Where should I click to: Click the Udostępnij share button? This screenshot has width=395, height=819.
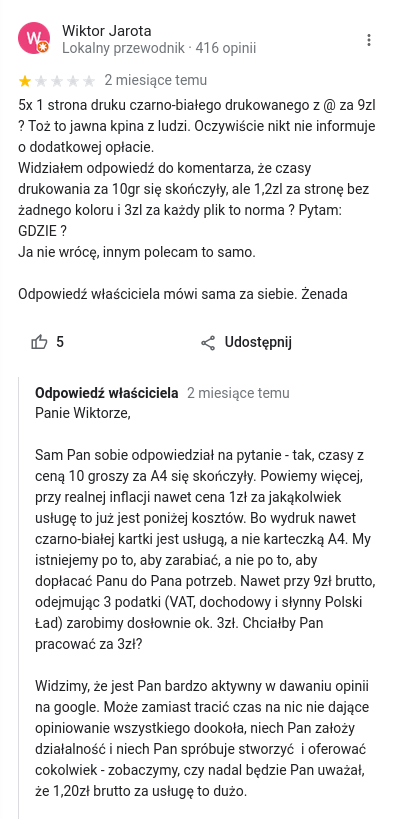pyautogui.click(x=246, y=343)
